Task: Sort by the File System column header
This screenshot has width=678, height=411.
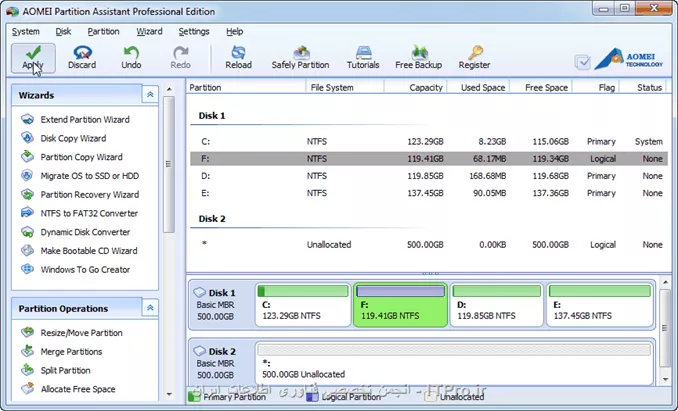Action: (345, 87)
